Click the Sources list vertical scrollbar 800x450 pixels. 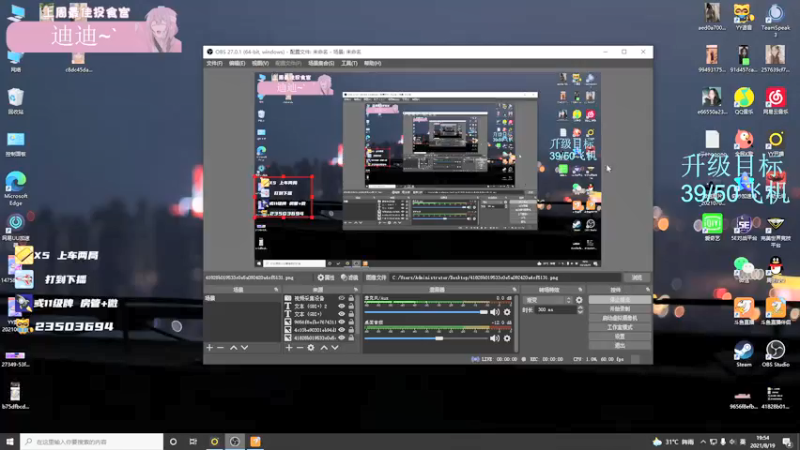(359, 316)
